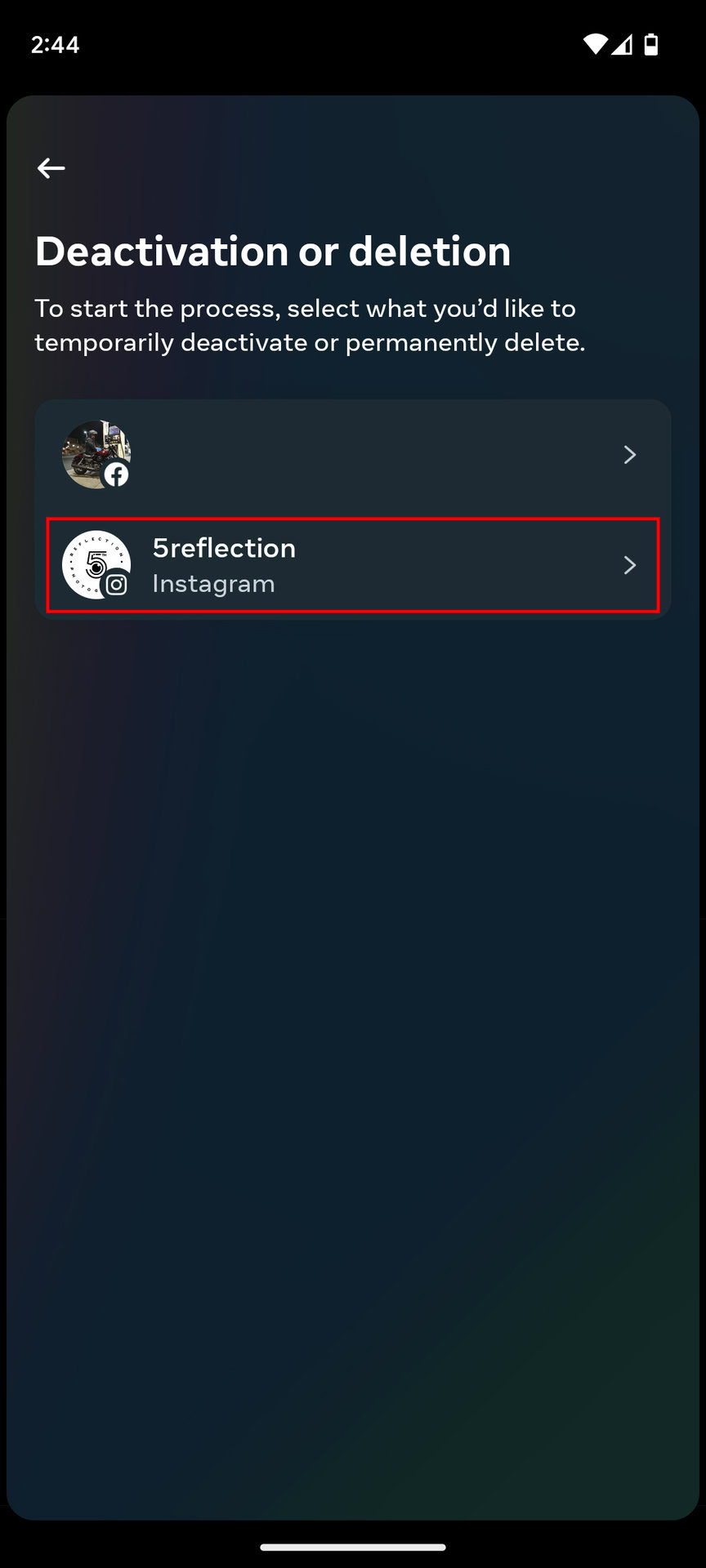706x1568 pixels.
Task: Tap the Deactivation or deletion heading
Action: pos(272,251)
